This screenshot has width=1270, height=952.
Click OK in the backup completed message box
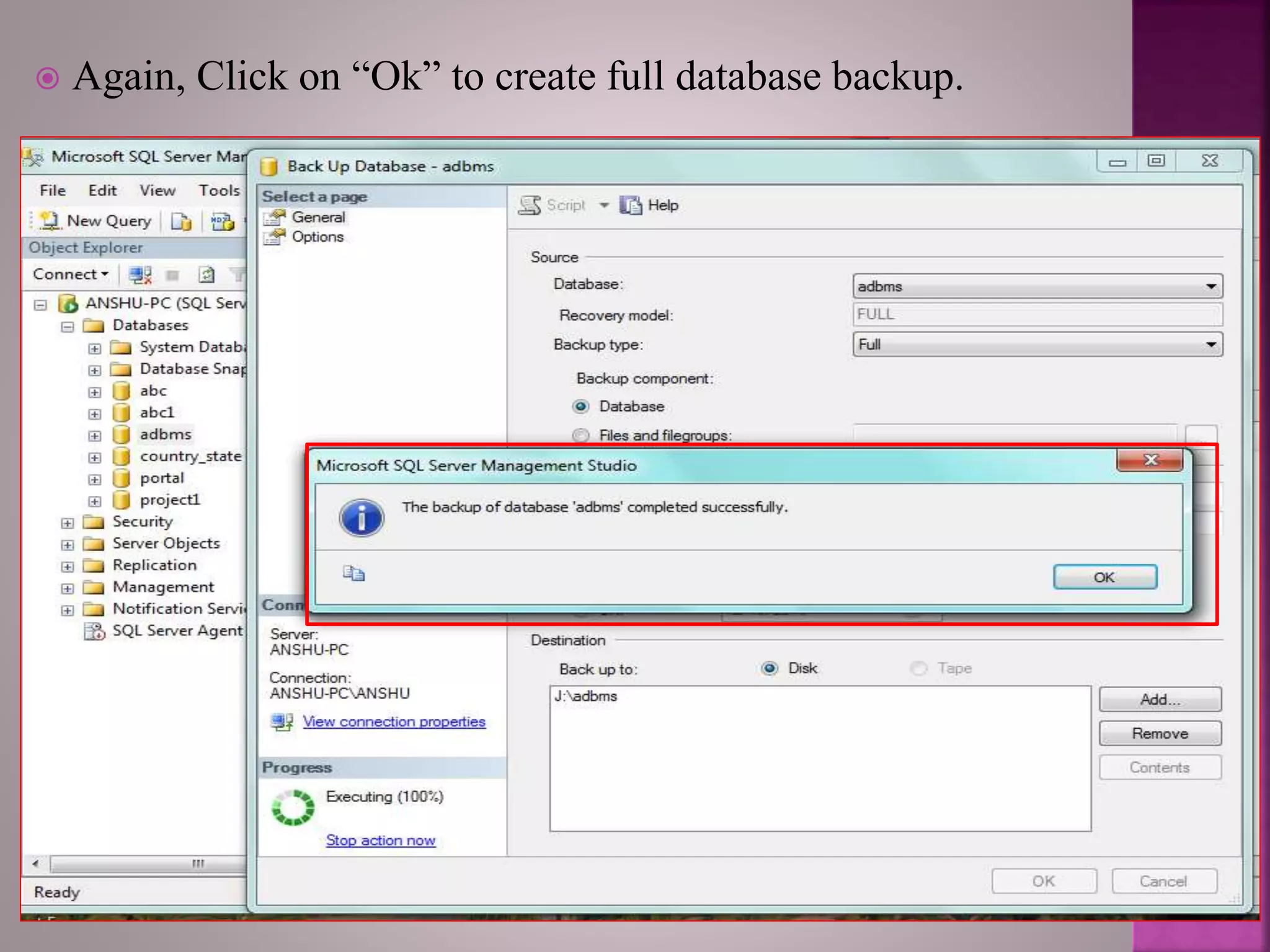(1105, 577)
